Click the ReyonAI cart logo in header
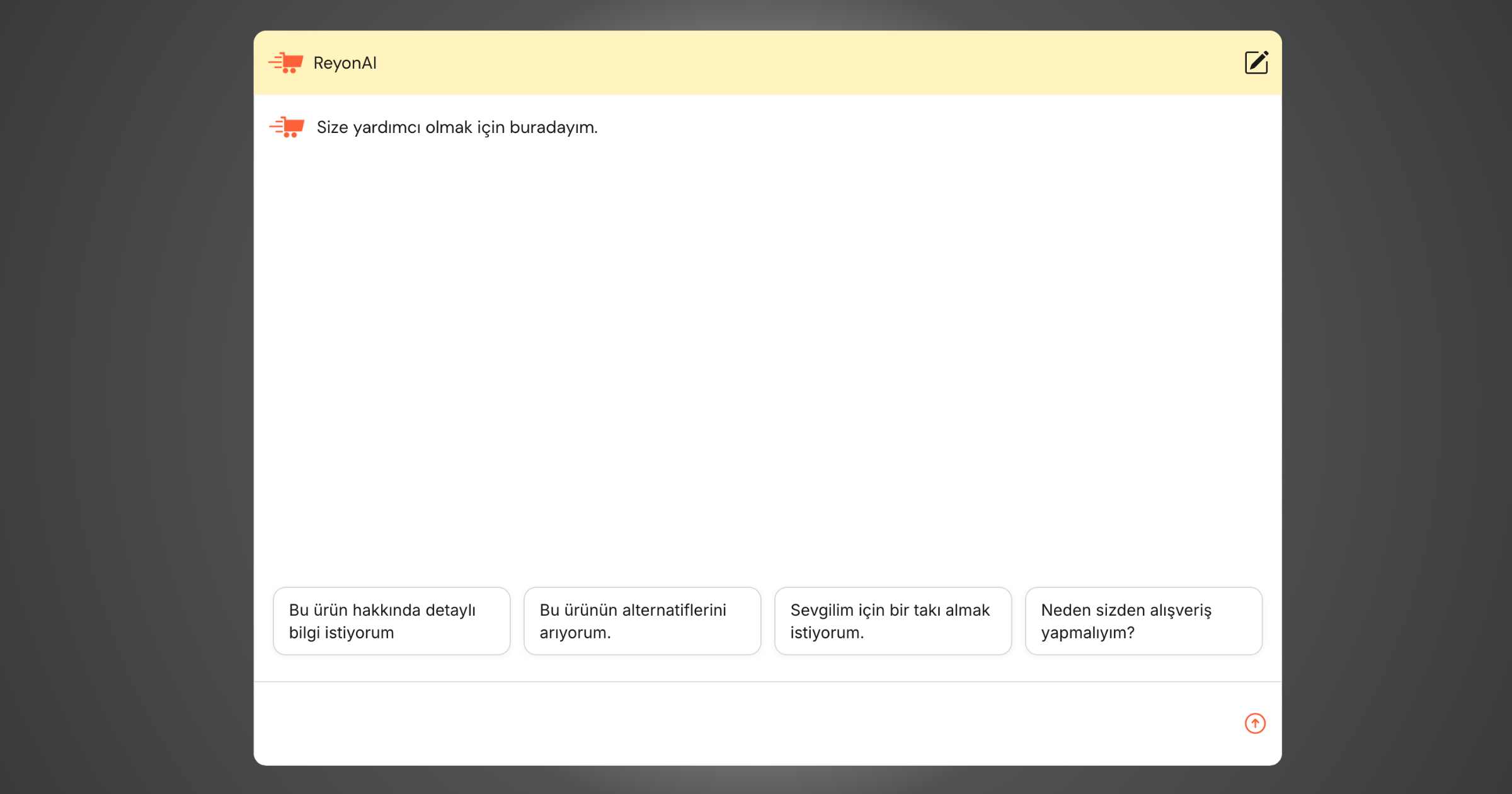This screenshot has height=794, width=1512. (x=286, y=62)
